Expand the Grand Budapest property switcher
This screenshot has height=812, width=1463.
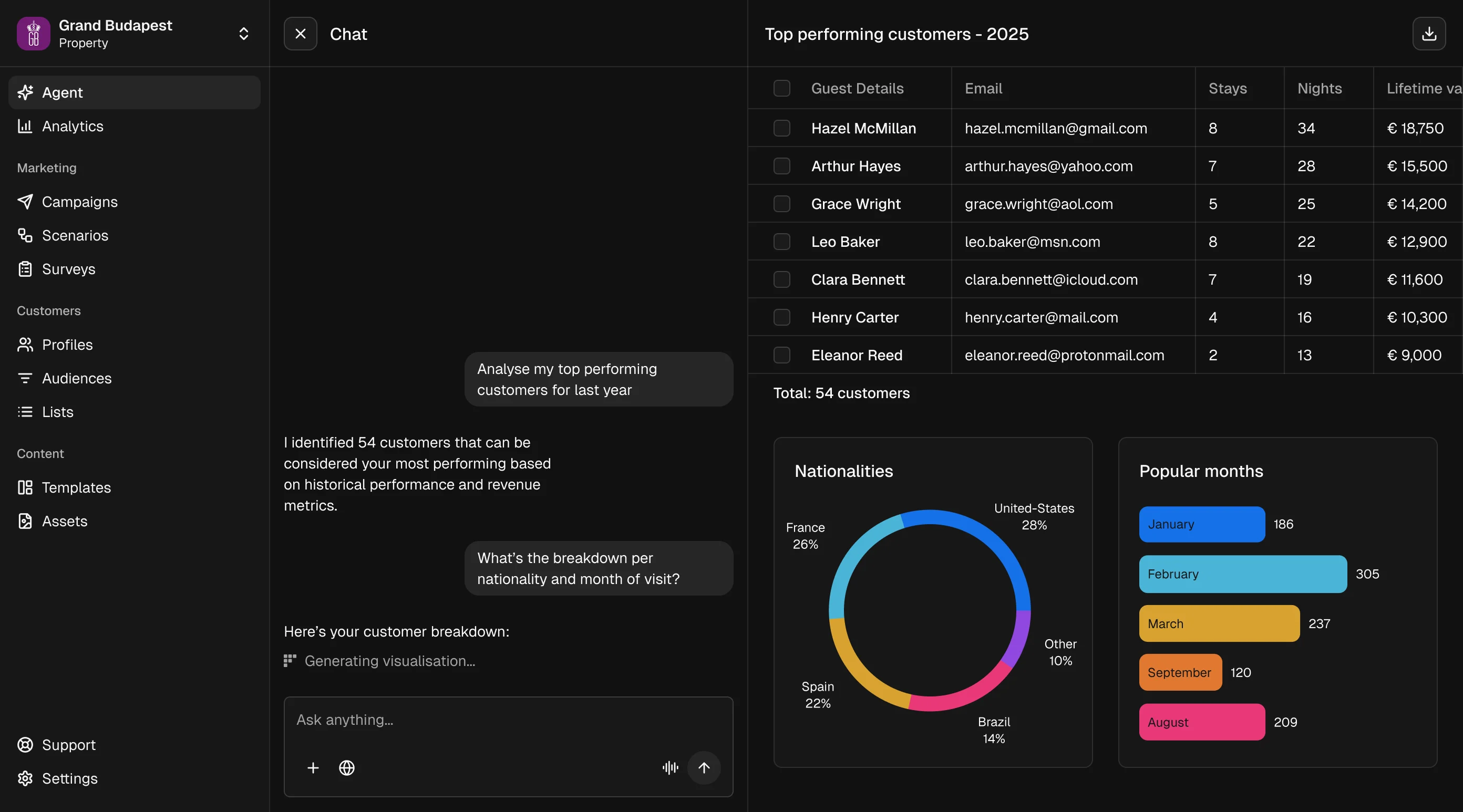click(244, 34)
